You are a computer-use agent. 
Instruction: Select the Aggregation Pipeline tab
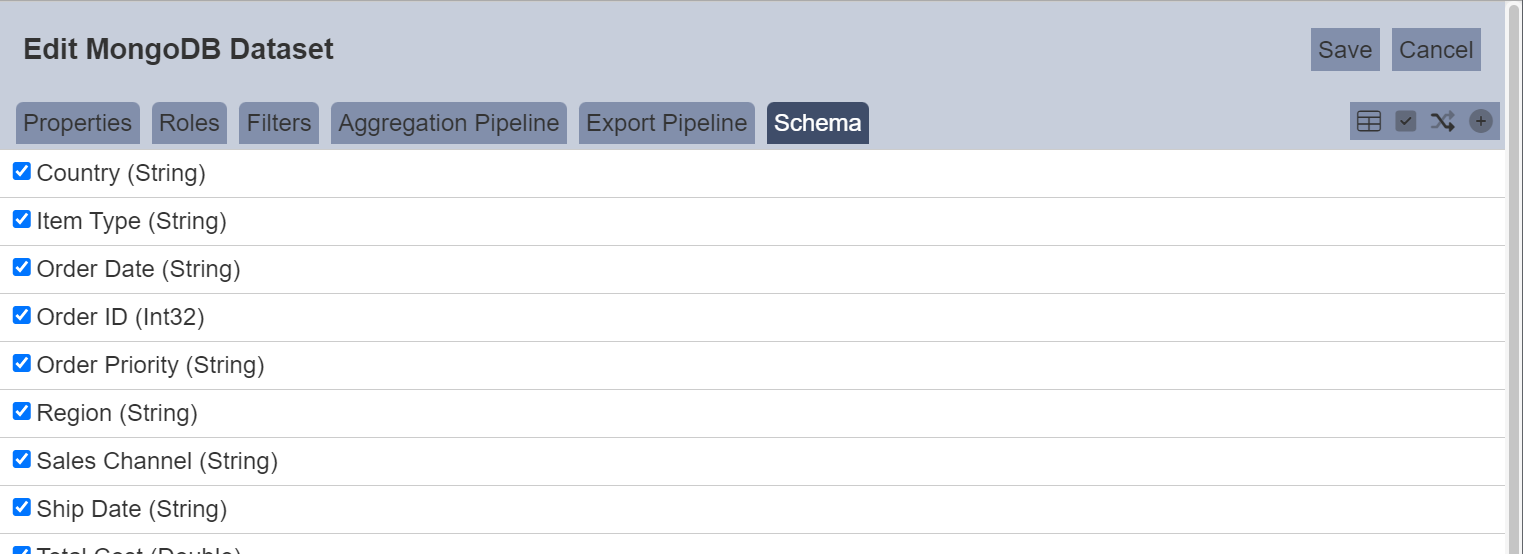point(449,123)
